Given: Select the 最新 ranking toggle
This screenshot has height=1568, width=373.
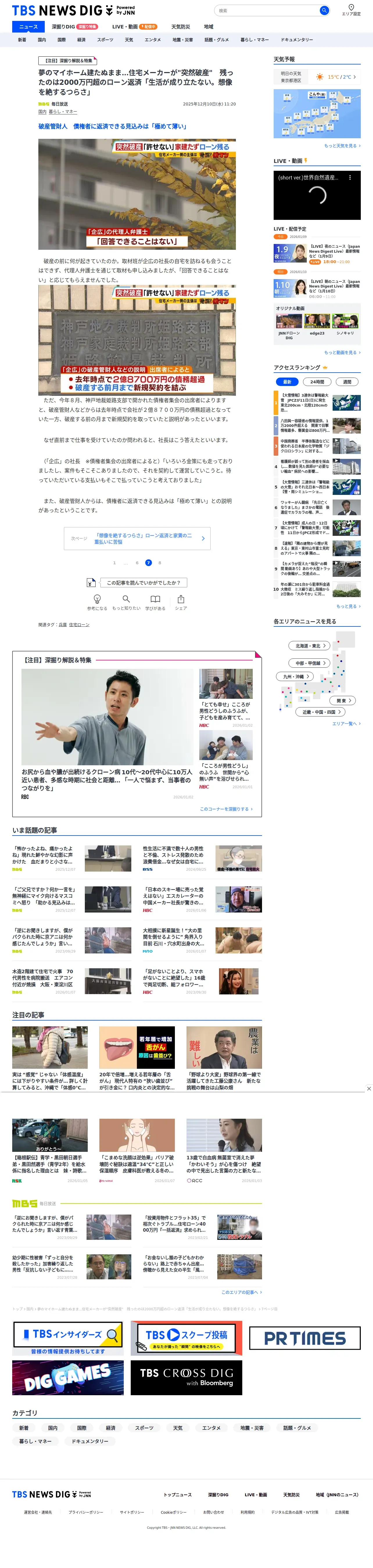Looking at the screenshot, I should (x=287, y=382).
